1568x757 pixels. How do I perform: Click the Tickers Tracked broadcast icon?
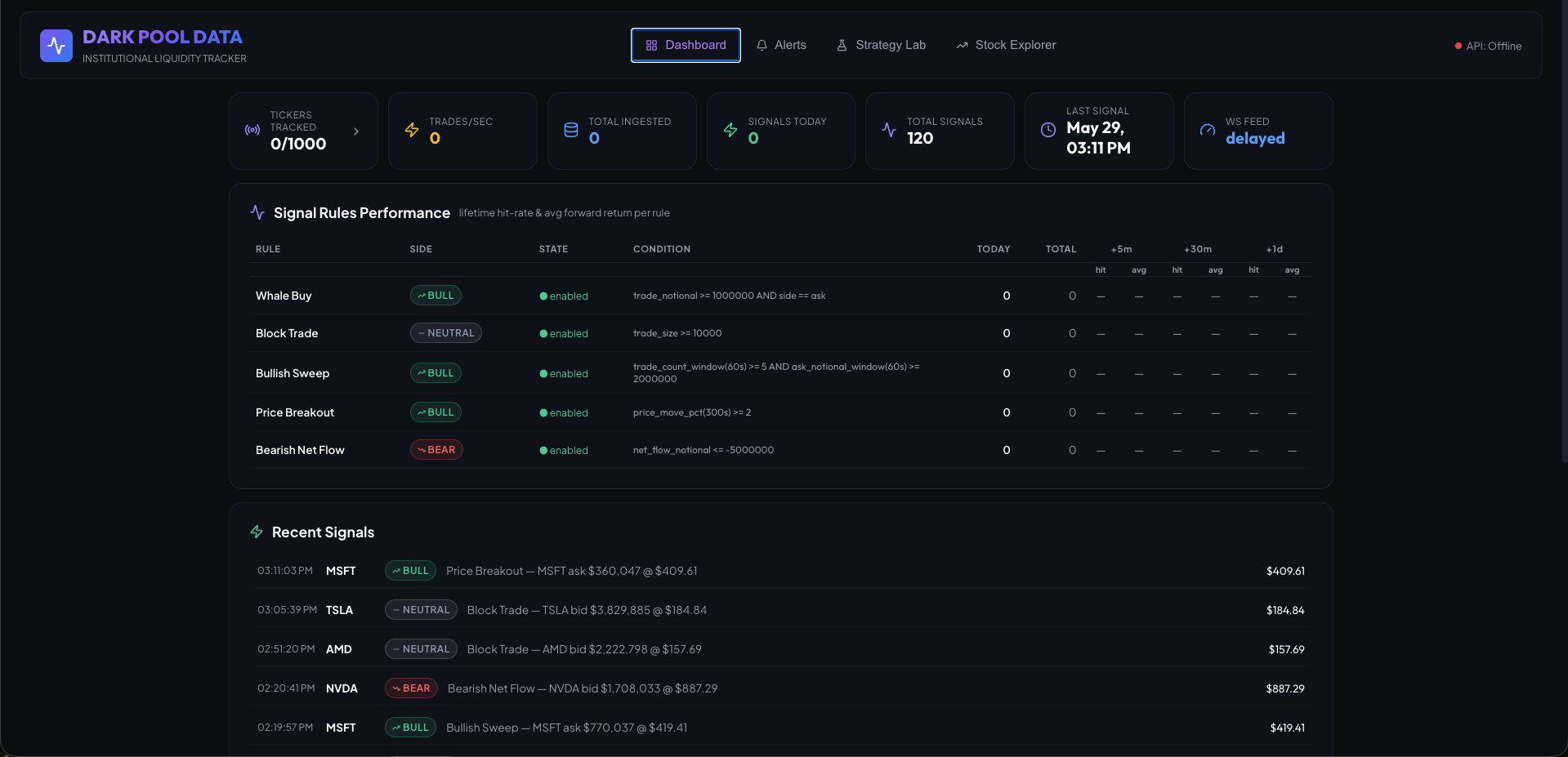click(252, 130)
